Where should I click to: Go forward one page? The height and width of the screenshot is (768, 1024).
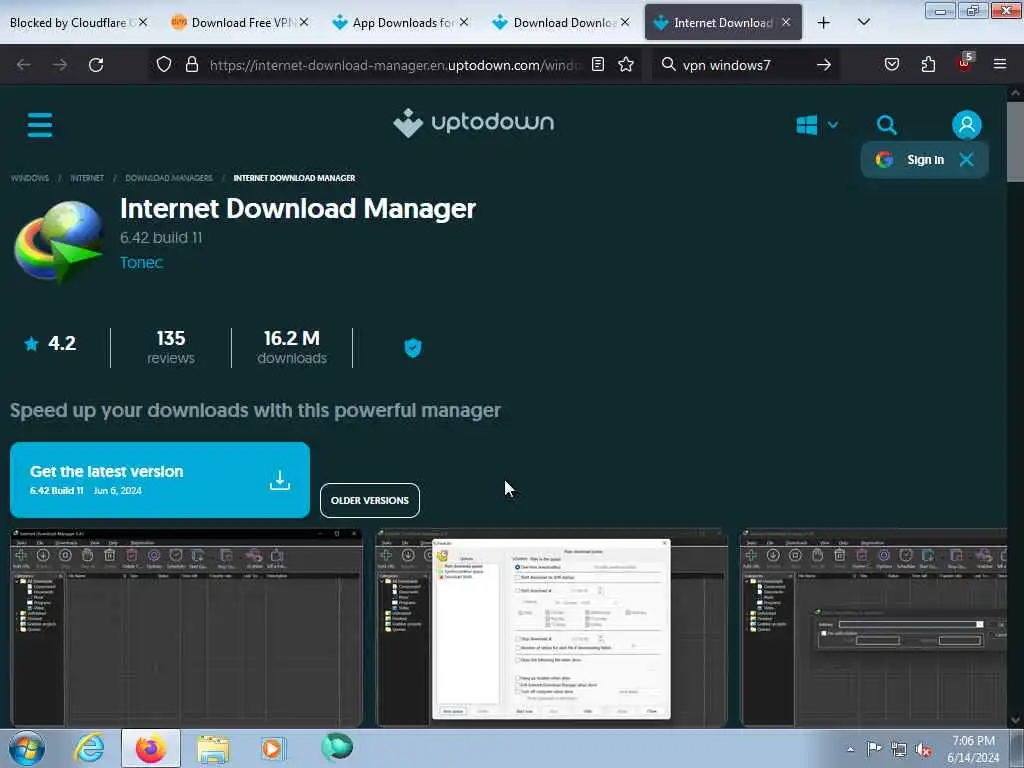pos(59,65)
